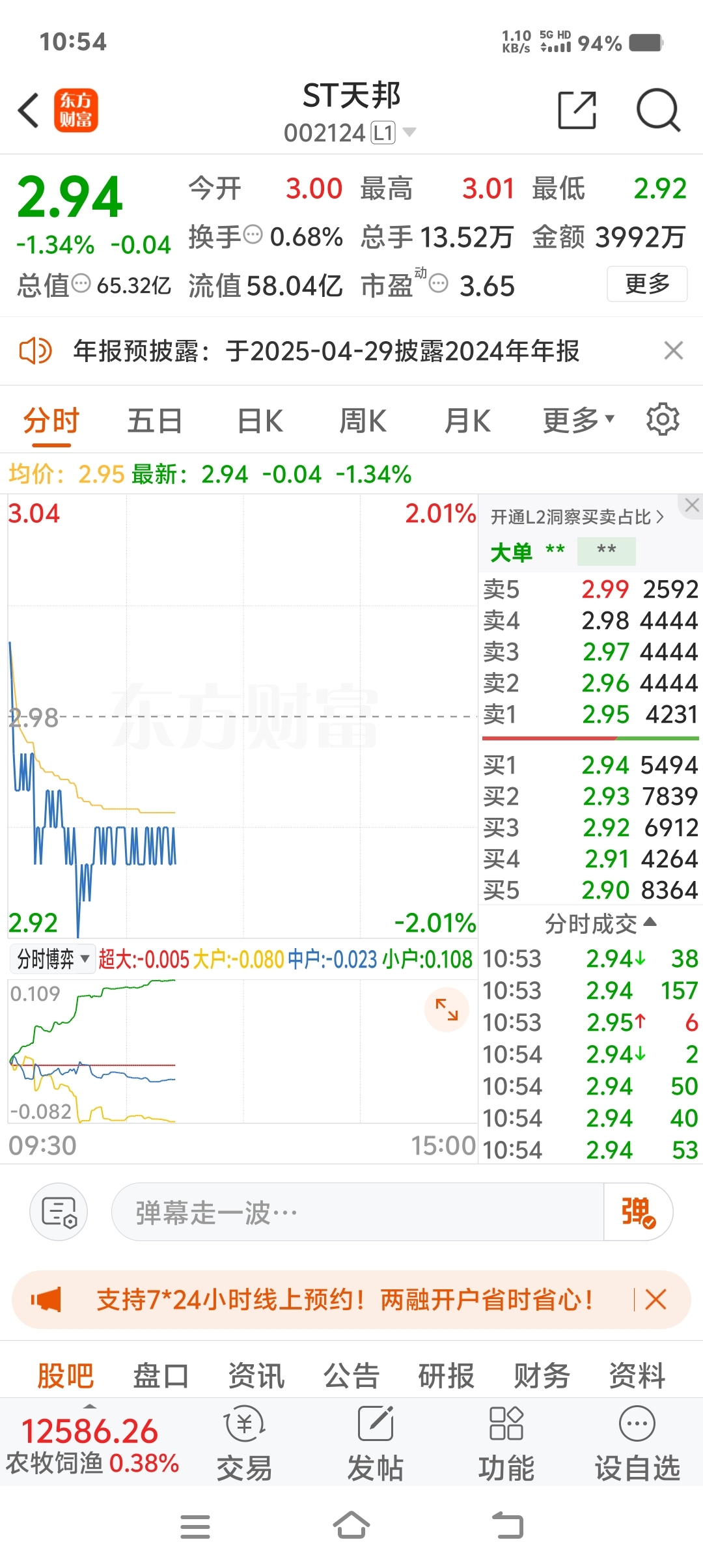Tap the Android home button
Image resolution: width=703 pixels, height=1568 pixels.
click(x=351, y=1526)
